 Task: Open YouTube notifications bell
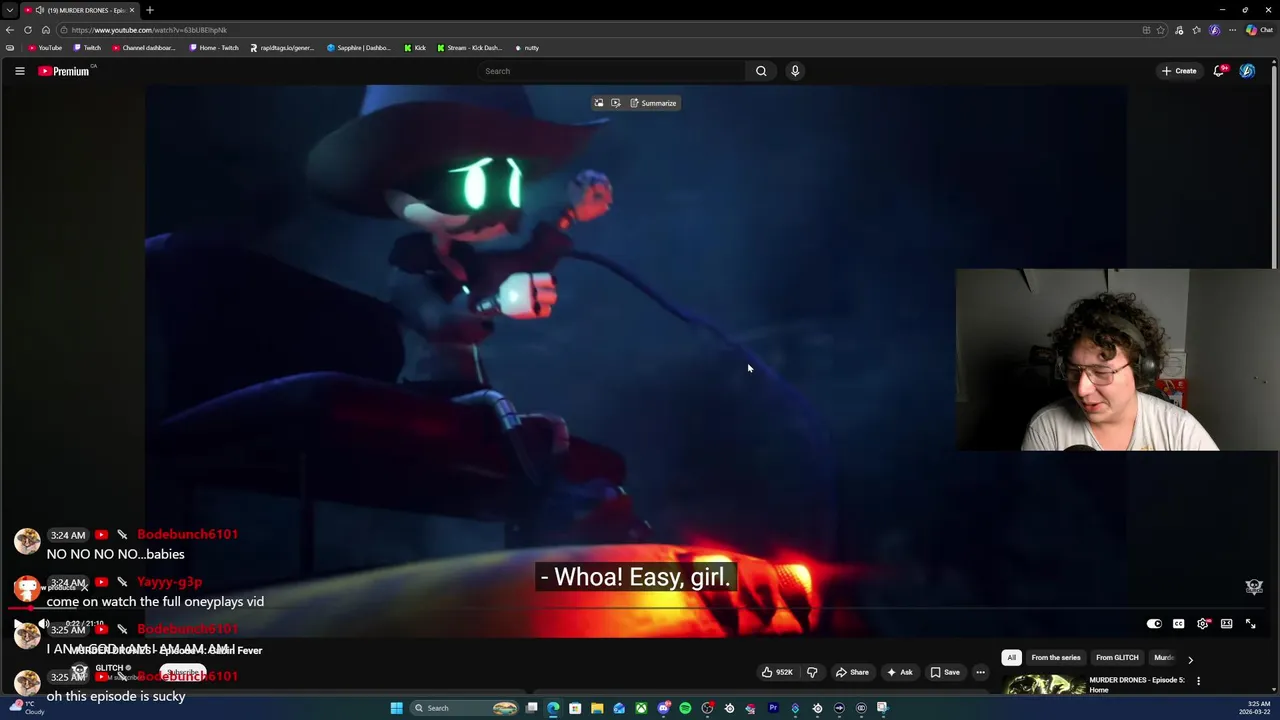point(1219,71)
